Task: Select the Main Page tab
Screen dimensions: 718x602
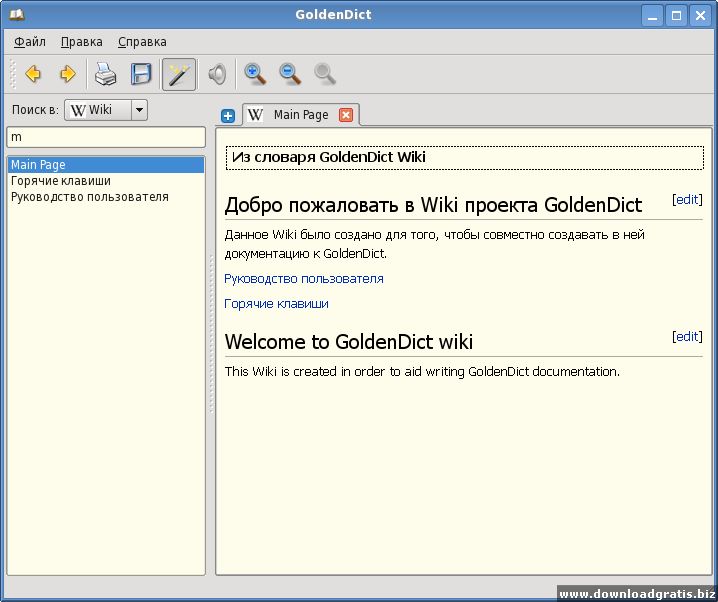Action: 301,114
